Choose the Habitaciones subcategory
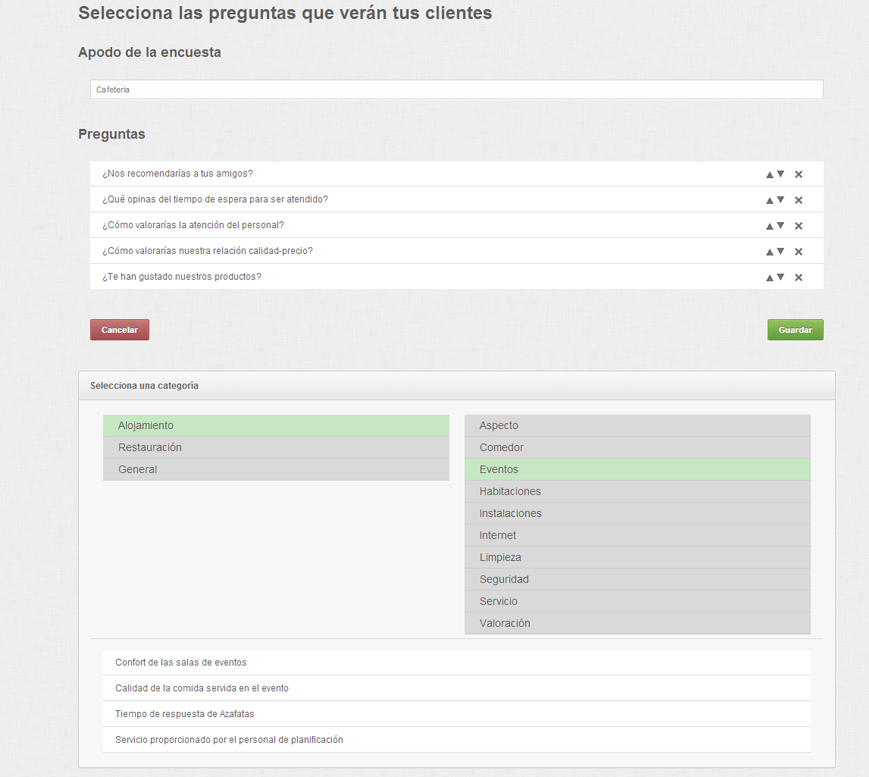 click(636, 491)
